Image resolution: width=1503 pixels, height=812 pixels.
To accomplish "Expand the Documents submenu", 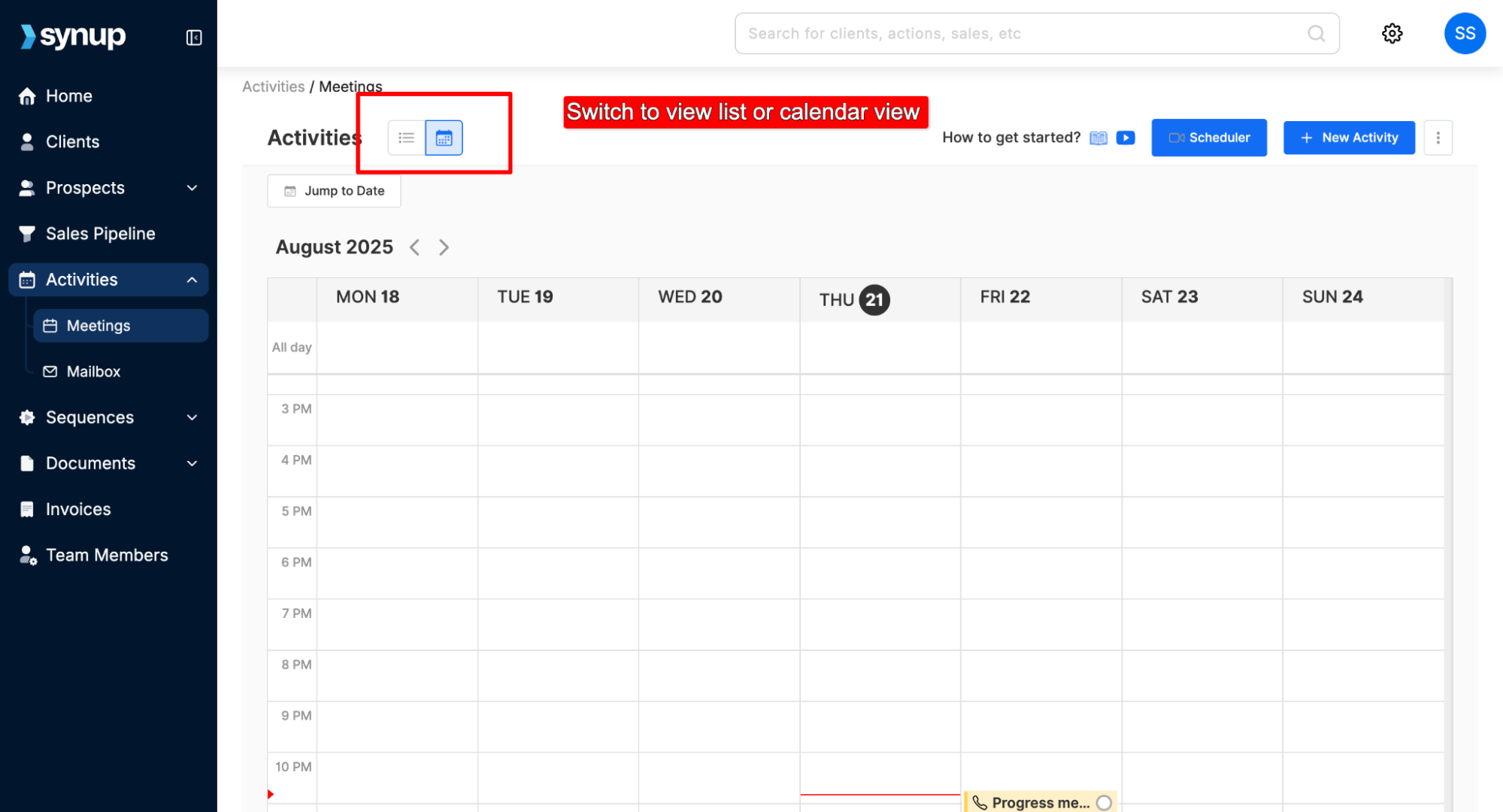I will 192,463.
